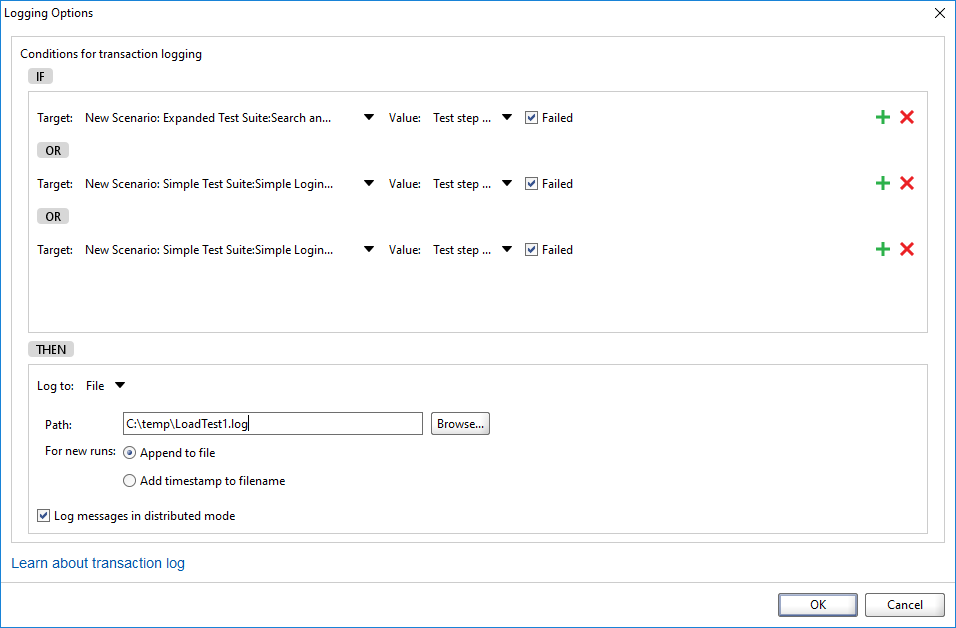Expand the 'Log to' File dropdown
This screenshot has height=628, width=956.
[120, 385]
